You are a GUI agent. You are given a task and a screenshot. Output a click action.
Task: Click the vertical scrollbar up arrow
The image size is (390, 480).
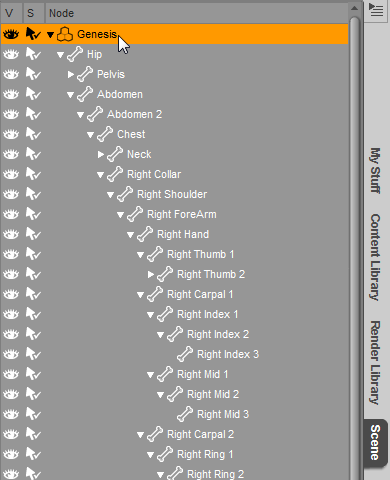(355, 8)
